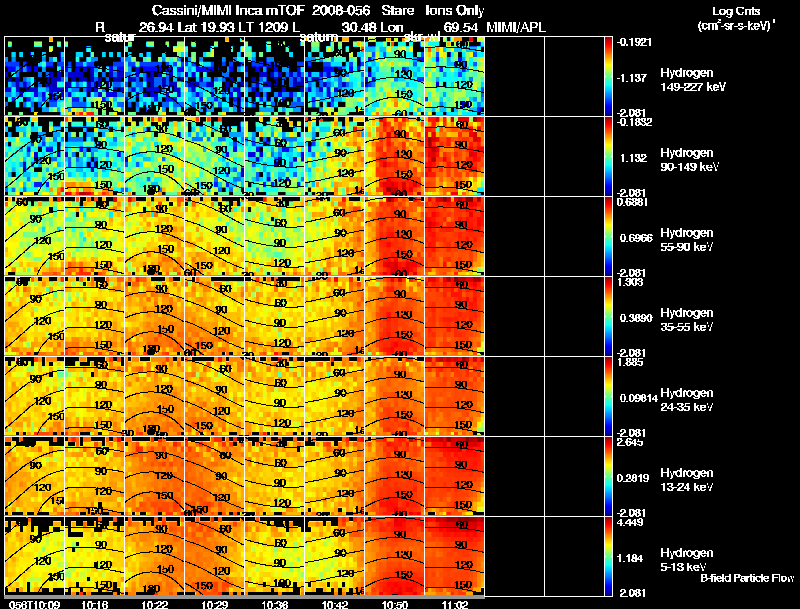
Task: Click the 11:02 time label
Action: click(x=454, y=604)
